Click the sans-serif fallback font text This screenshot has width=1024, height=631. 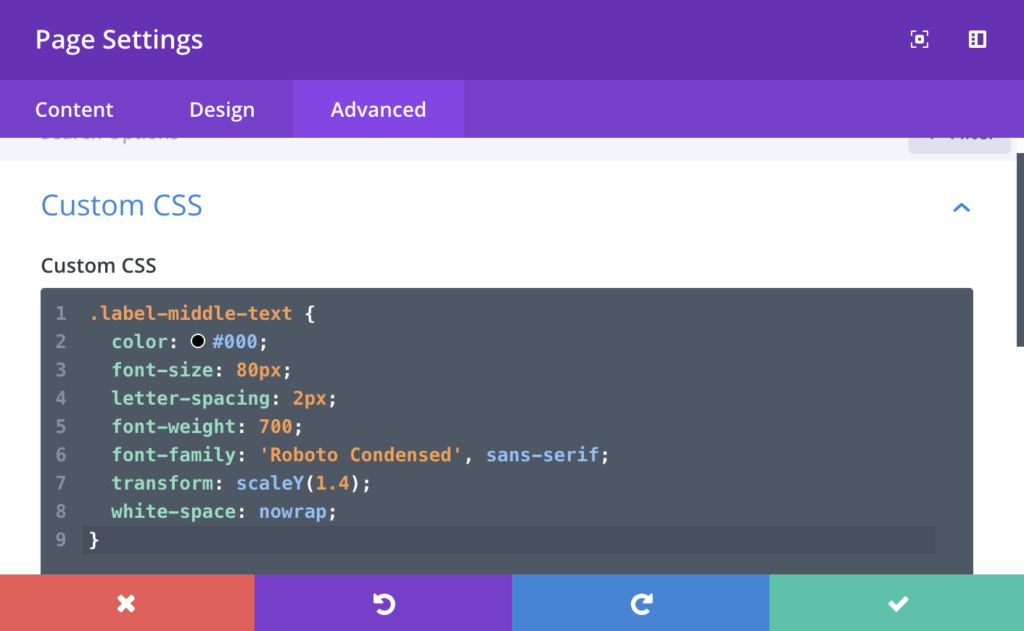point(542,455)
